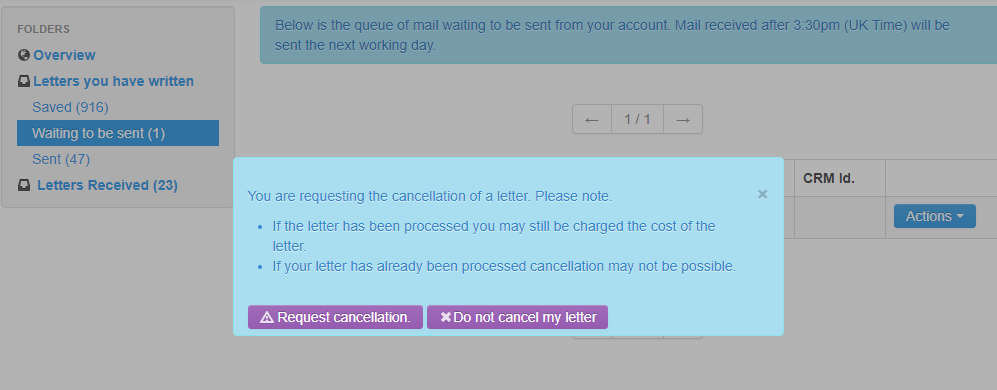Click the inbox icon beside Letters Received
Viewport: 997px width, 390px height.
pos(24,185)
